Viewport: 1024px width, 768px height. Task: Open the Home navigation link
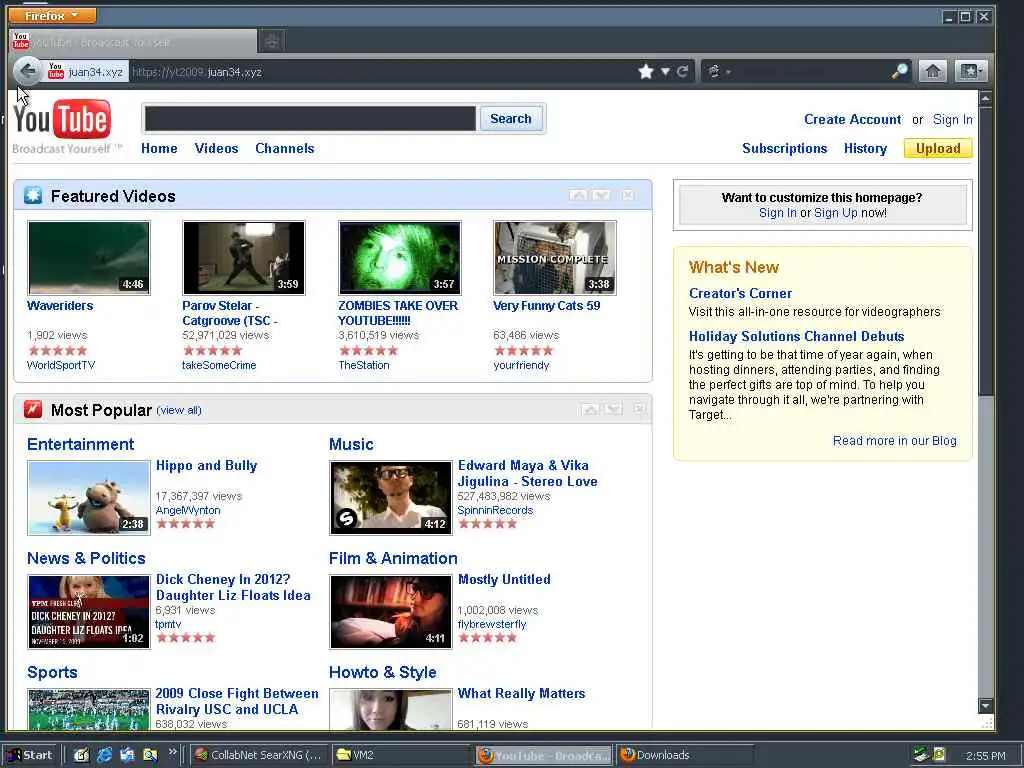pos(159,148)
